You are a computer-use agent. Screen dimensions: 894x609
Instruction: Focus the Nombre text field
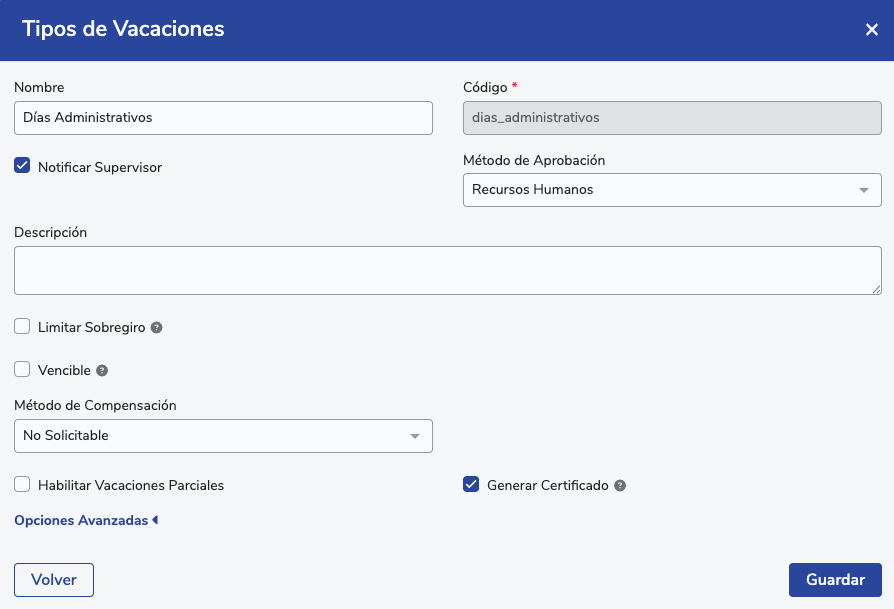coord(223,118)
